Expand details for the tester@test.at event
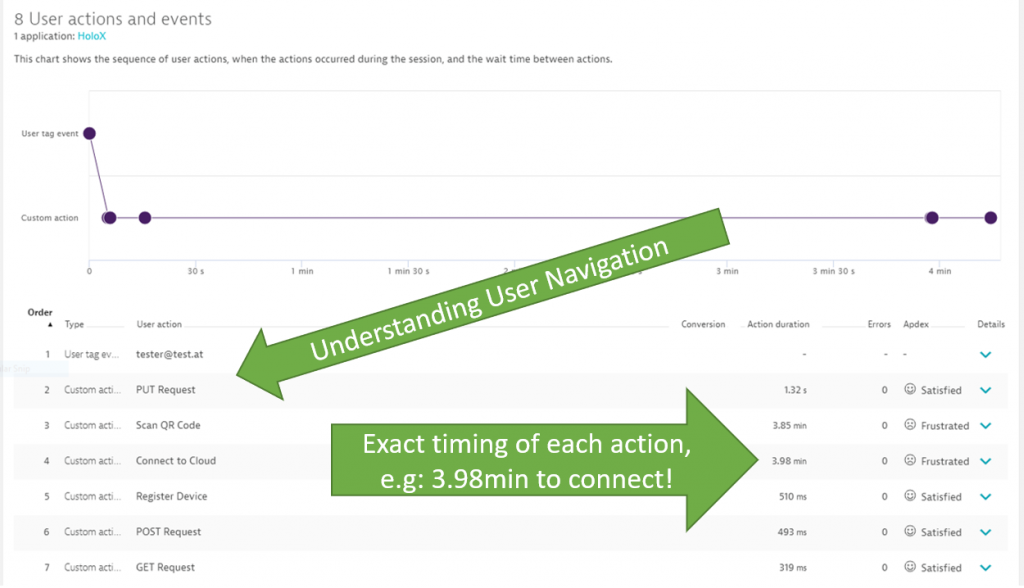 [985, 354]
